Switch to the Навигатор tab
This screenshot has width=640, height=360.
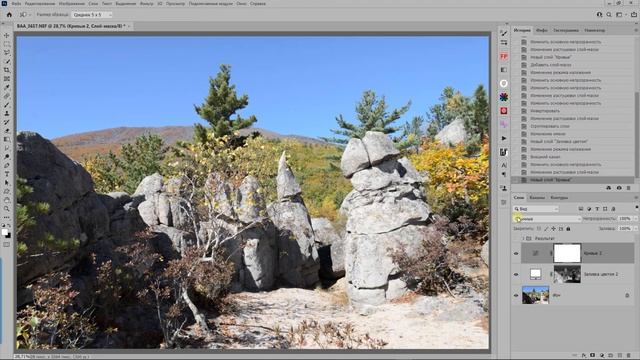(595, 30)
